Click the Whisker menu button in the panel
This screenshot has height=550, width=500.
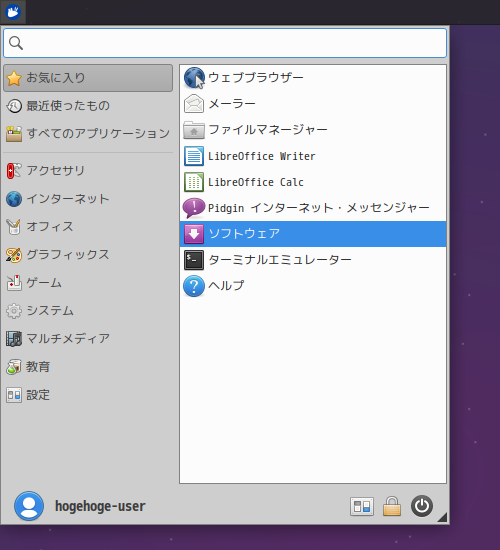[x=13, y=12]
